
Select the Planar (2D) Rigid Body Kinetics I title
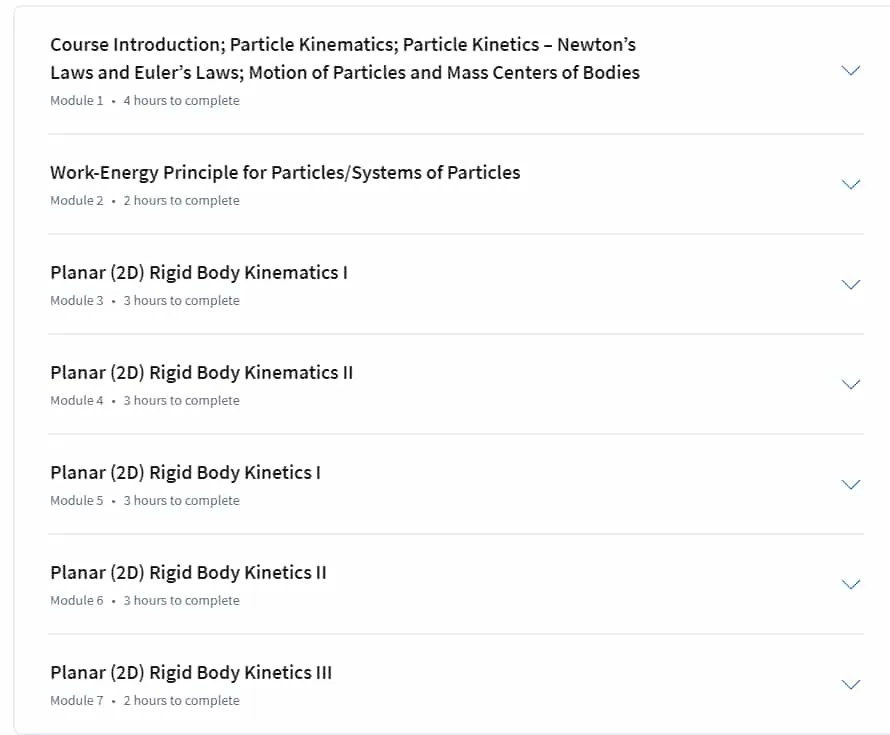coord(186,473)
